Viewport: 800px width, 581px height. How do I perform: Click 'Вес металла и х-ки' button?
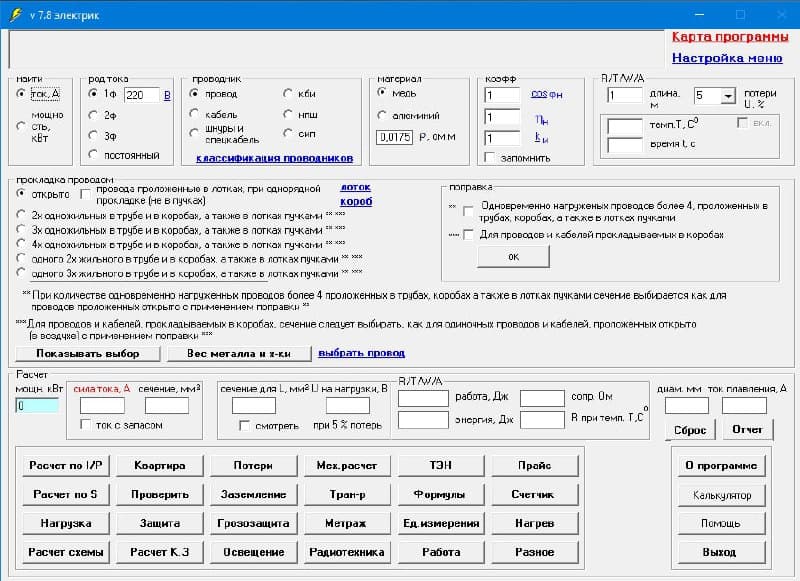[x=239, y=353]
